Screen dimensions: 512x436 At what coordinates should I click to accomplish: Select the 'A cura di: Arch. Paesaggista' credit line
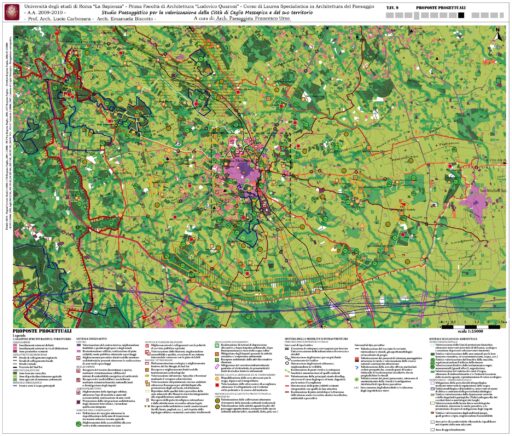242,19
